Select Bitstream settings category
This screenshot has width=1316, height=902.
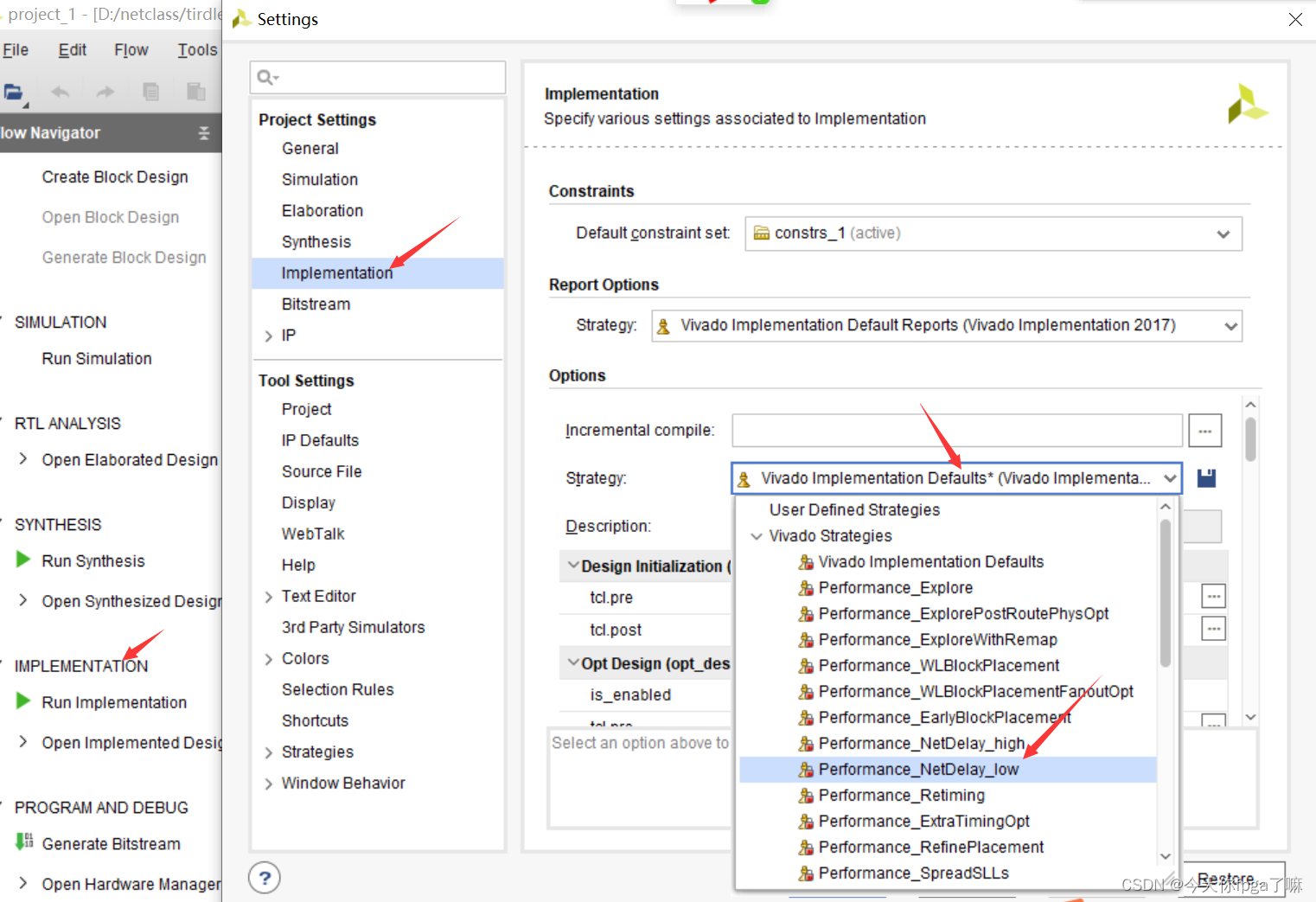316,304
